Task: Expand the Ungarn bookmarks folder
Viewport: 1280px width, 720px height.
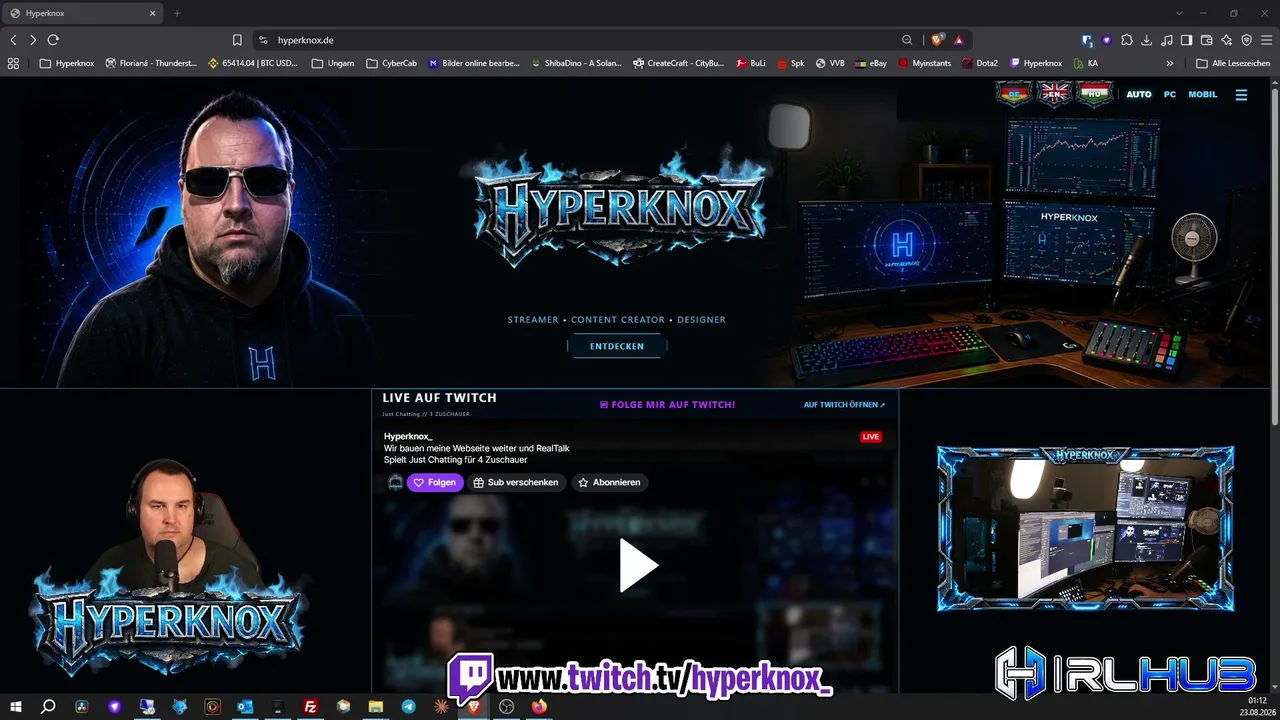Action: (x=333, y=63)
